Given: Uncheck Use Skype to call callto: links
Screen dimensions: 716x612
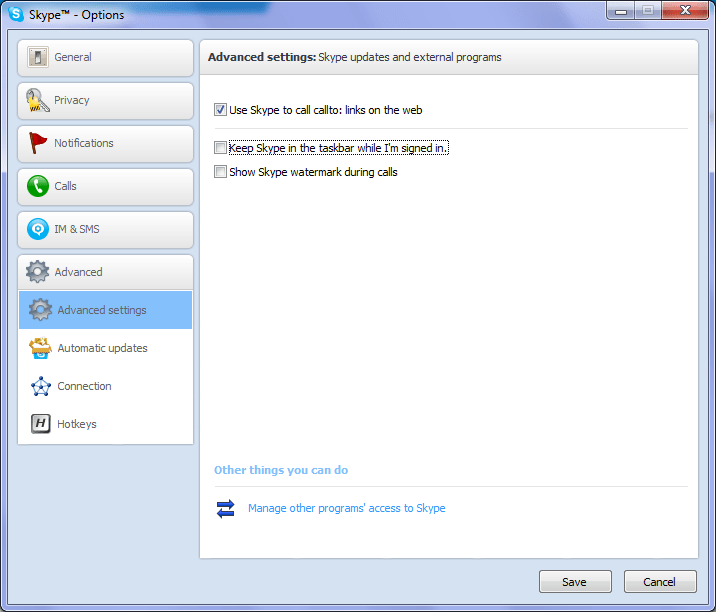Looking at the screenshot, I should pos(220,110).
